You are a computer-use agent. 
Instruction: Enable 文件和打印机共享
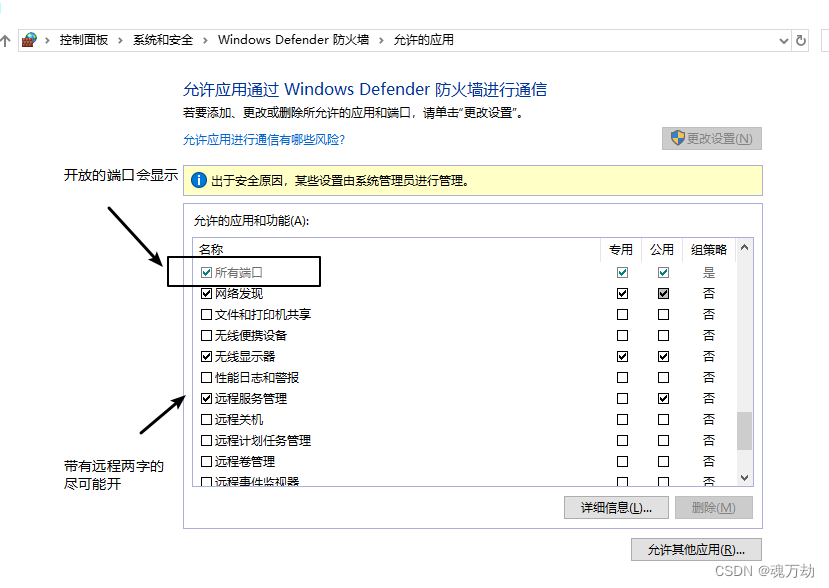click(206, 314)
